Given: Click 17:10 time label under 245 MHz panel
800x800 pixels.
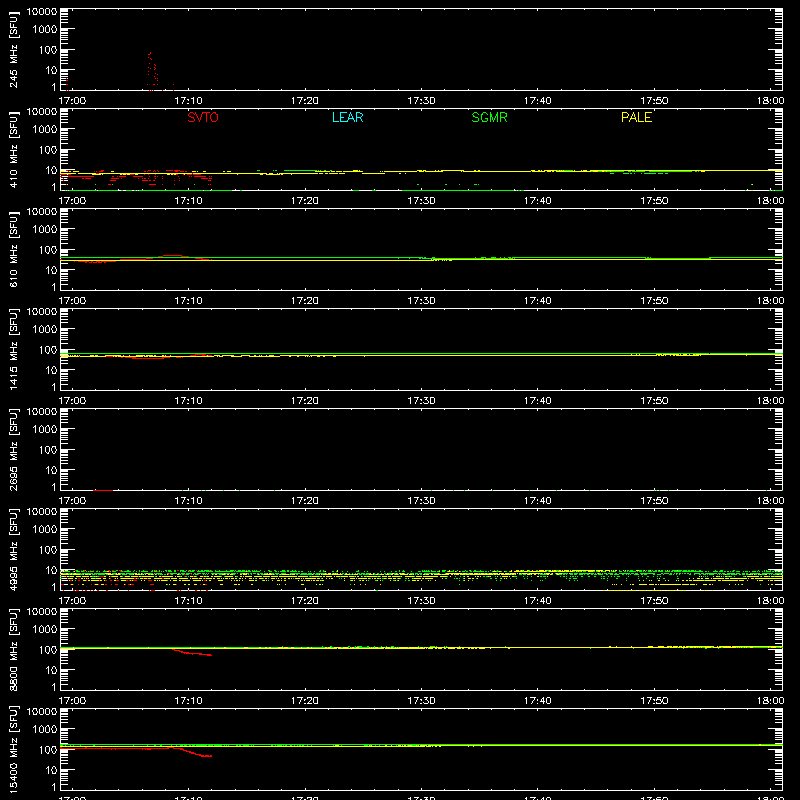Looking at the screenshot, I should click(x=188, y=101).
